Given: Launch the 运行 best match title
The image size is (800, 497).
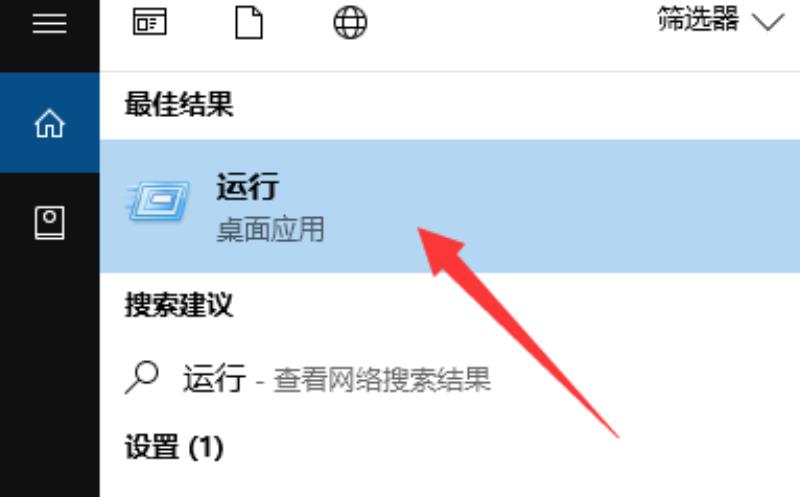Looking at the screenshot, I should pos(247,186).
